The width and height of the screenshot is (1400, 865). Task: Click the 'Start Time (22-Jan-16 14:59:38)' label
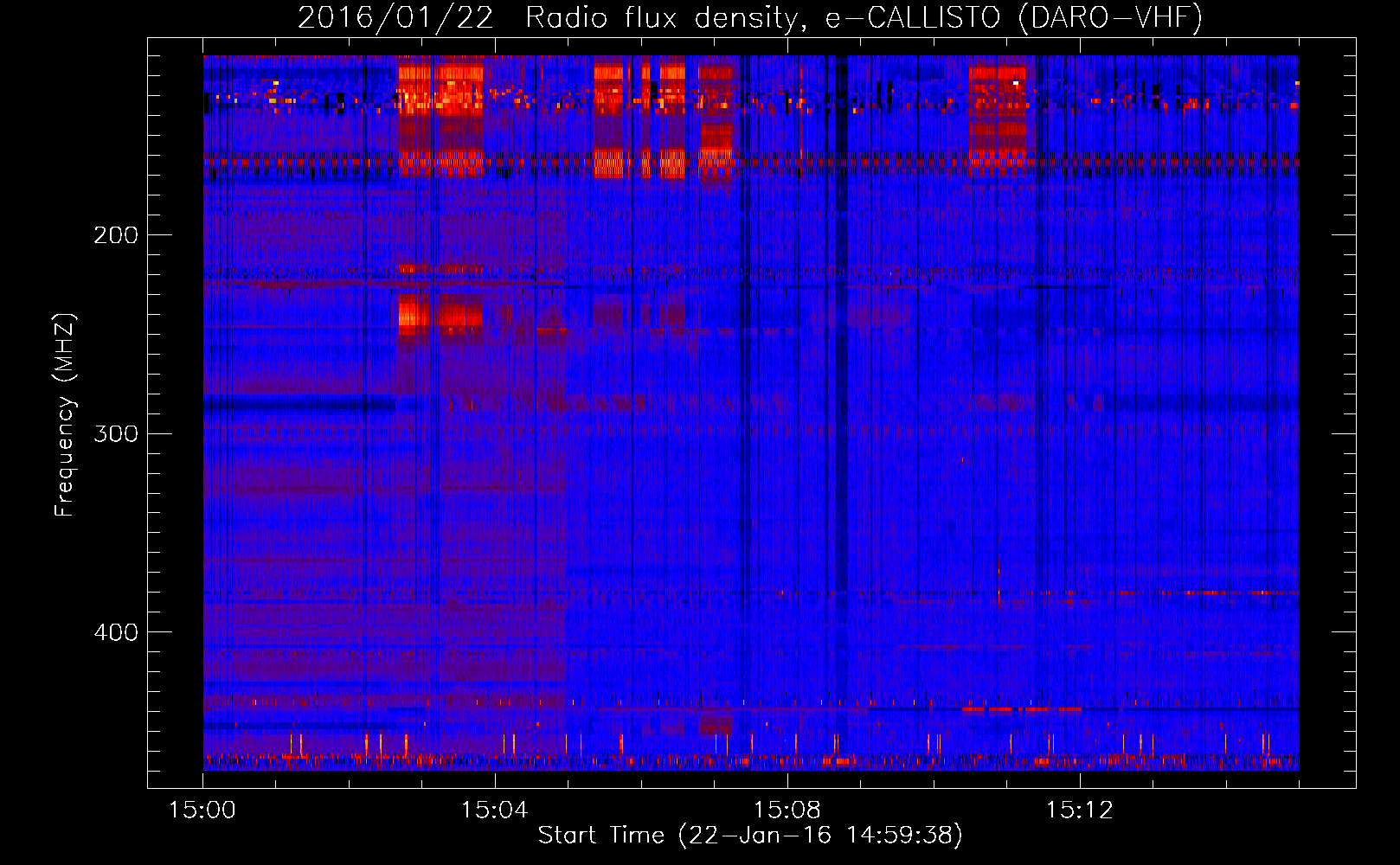click(750, 836)
